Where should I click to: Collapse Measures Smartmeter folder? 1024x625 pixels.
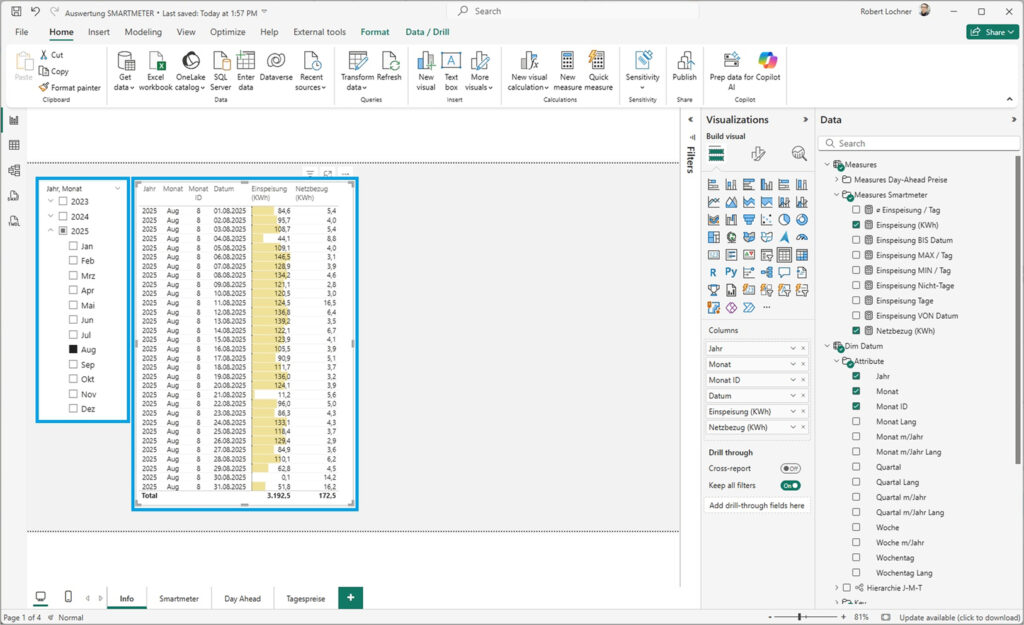(x=837, y=195)
